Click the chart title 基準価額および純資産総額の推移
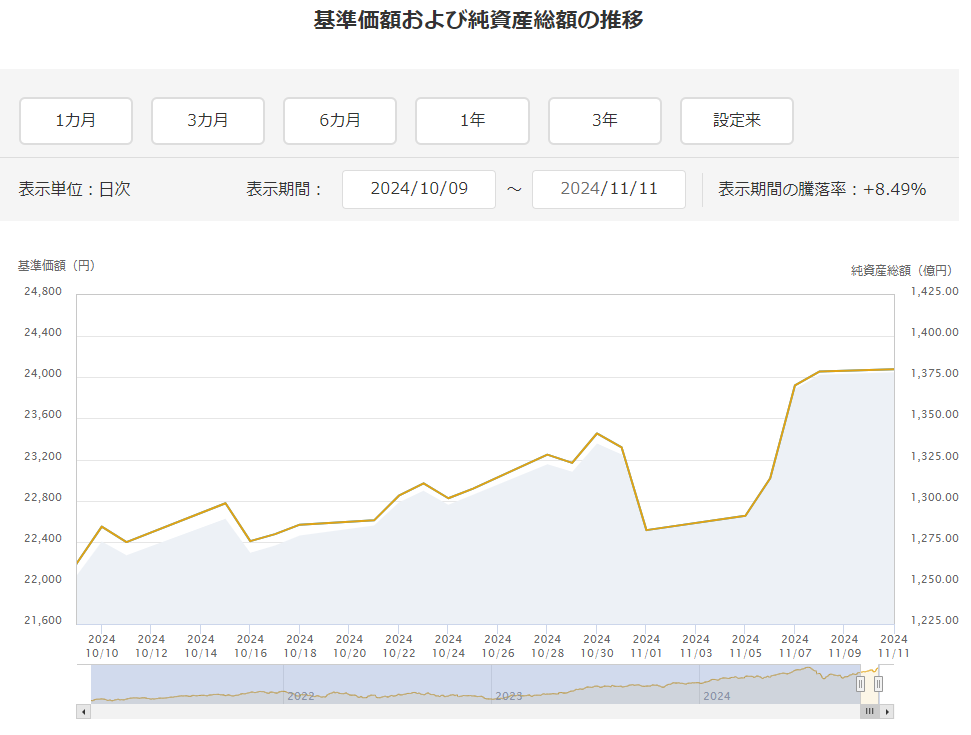This screenshot has width=971, height=735. pos(479,20)
